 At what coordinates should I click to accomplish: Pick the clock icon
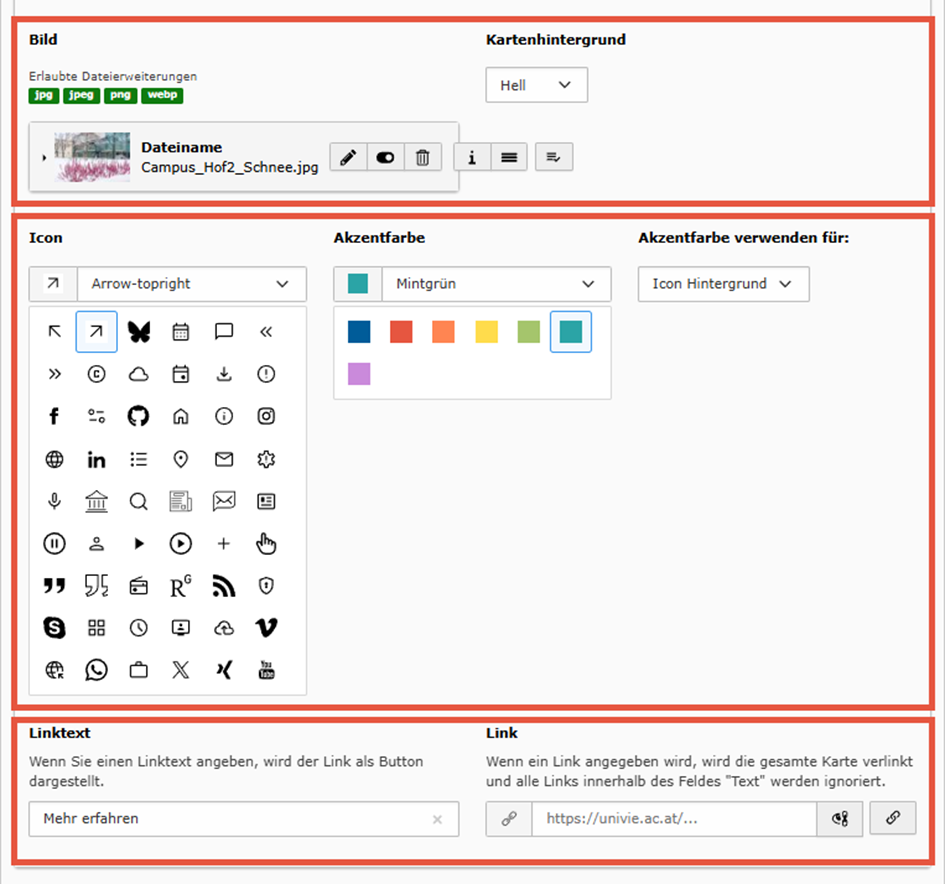139,628
